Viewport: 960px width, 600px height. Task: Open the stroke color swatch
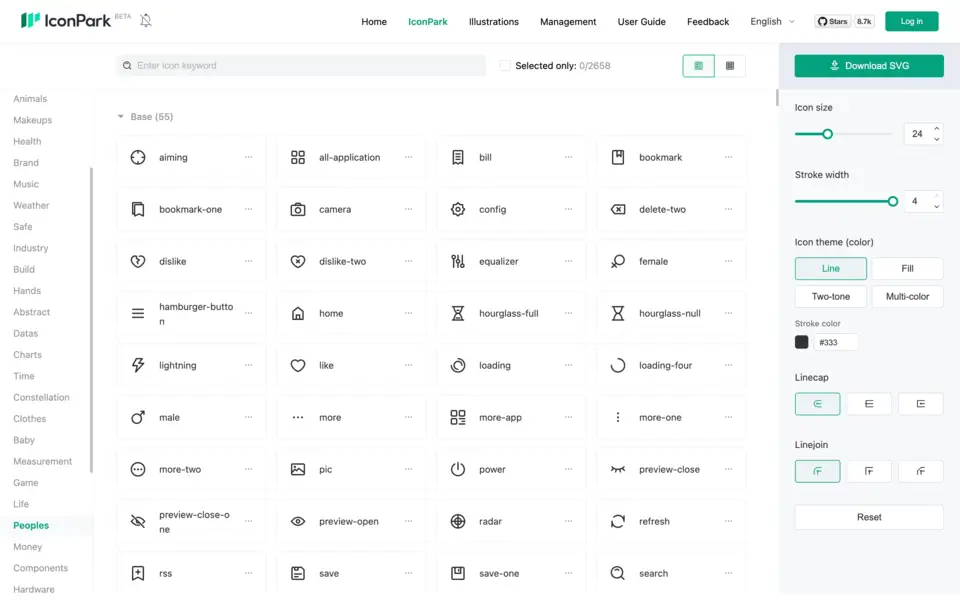tap(801, 342)
